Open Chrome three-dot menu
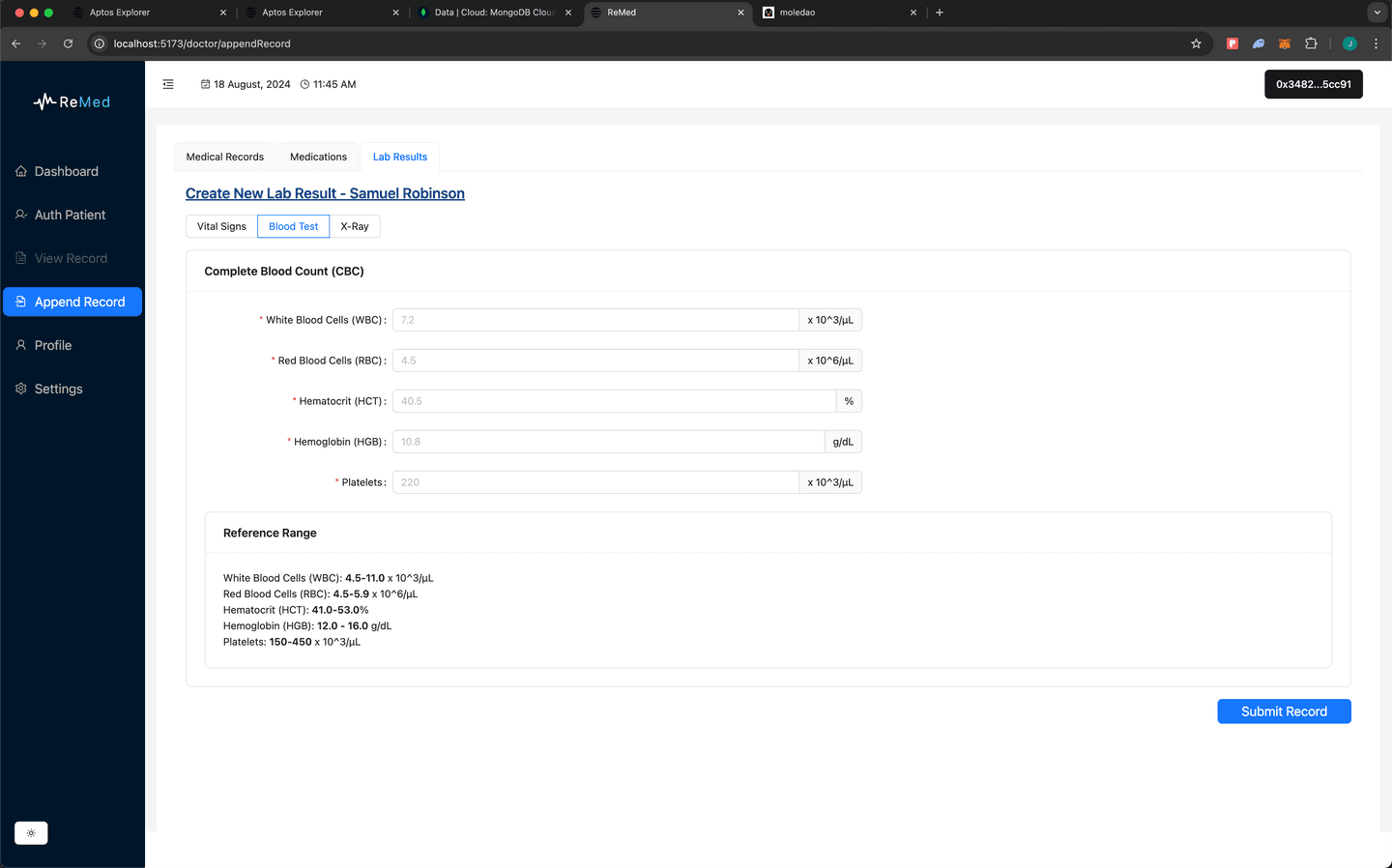 [x=1376, y=43]
